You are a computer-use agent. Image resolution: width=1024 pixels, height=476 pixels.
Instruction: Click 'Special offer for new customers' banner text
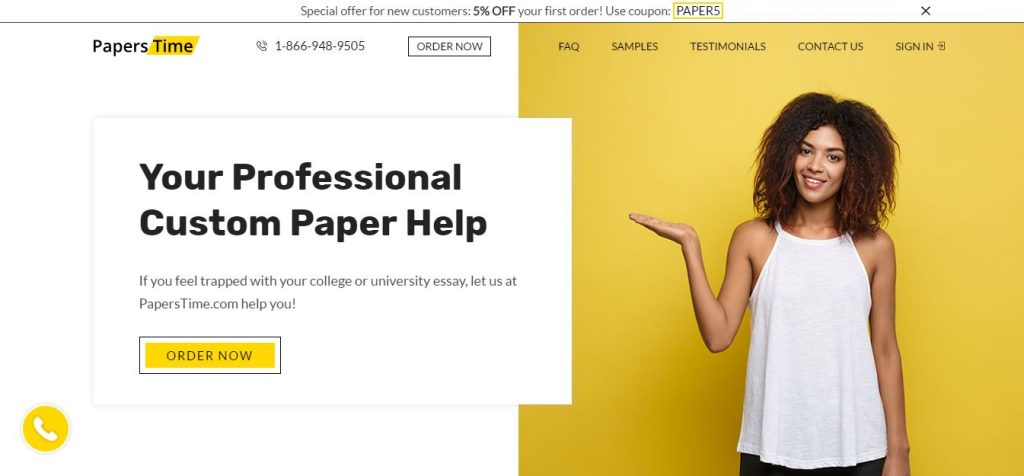384,11
